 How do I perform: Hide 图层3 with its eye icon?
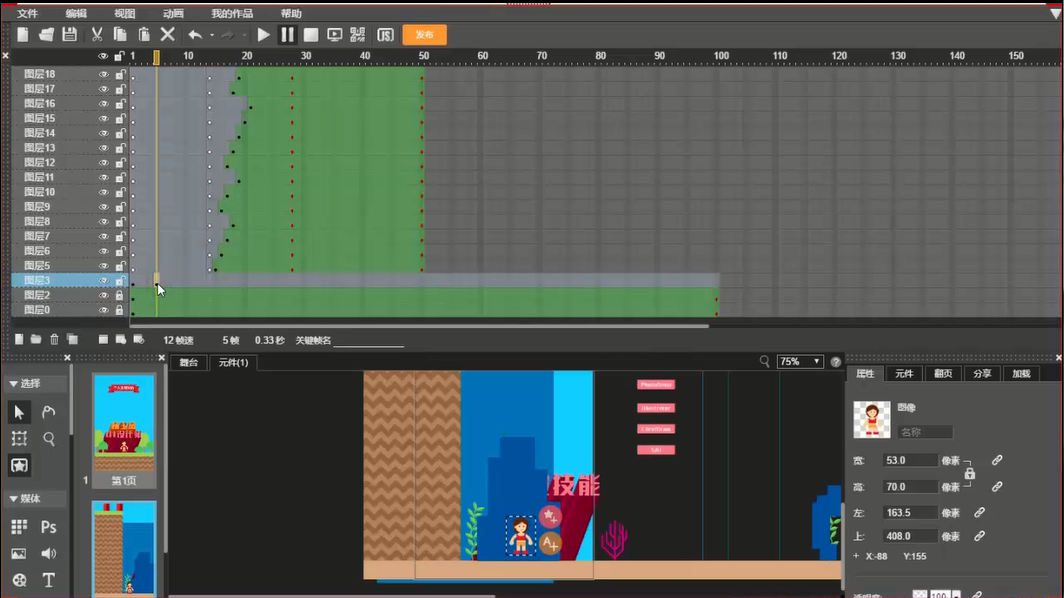pos(103,280)
